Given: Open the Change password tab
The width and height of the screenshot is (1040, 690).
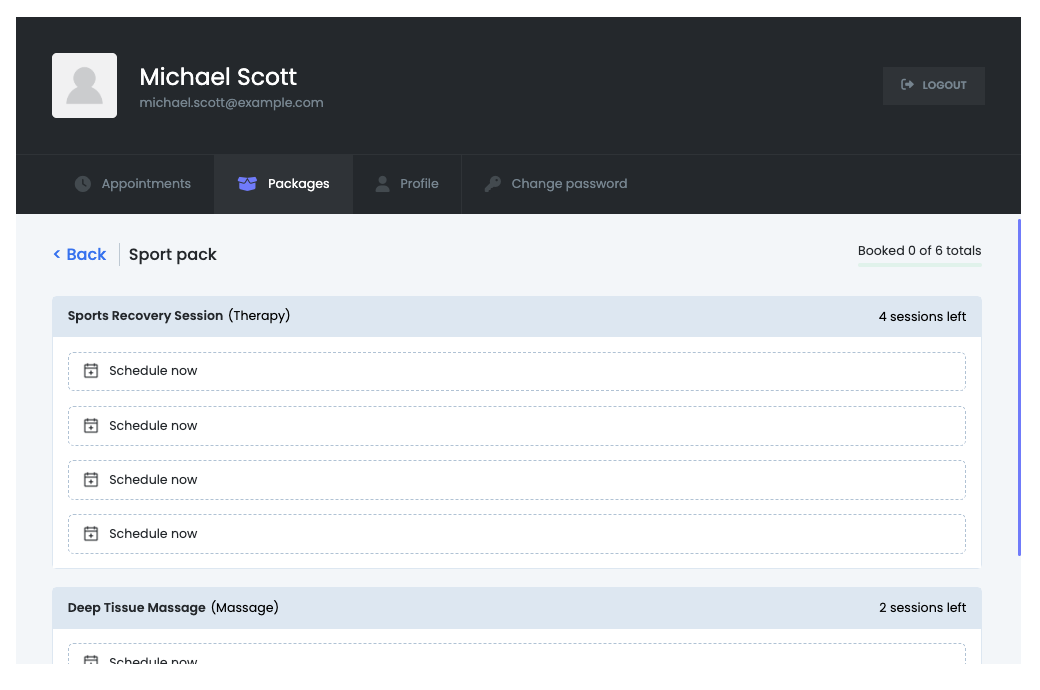Looking at the screenshot, I should [x=569, y=184].
